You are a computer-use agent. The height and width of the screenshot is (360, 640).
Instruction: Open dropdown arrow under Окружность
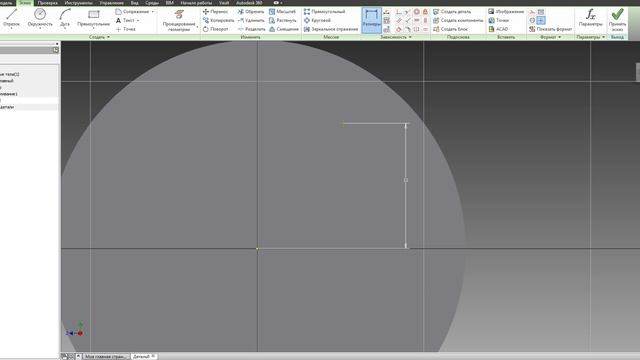[x=40, y=29]
